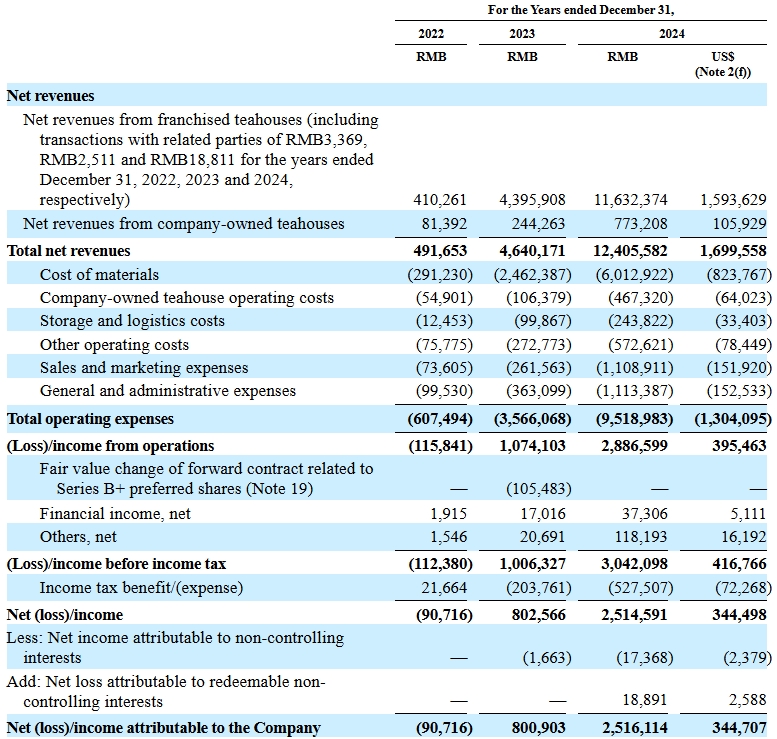
Task: Click the "Cost of materials" row label
Action: [x=99, y=274]
